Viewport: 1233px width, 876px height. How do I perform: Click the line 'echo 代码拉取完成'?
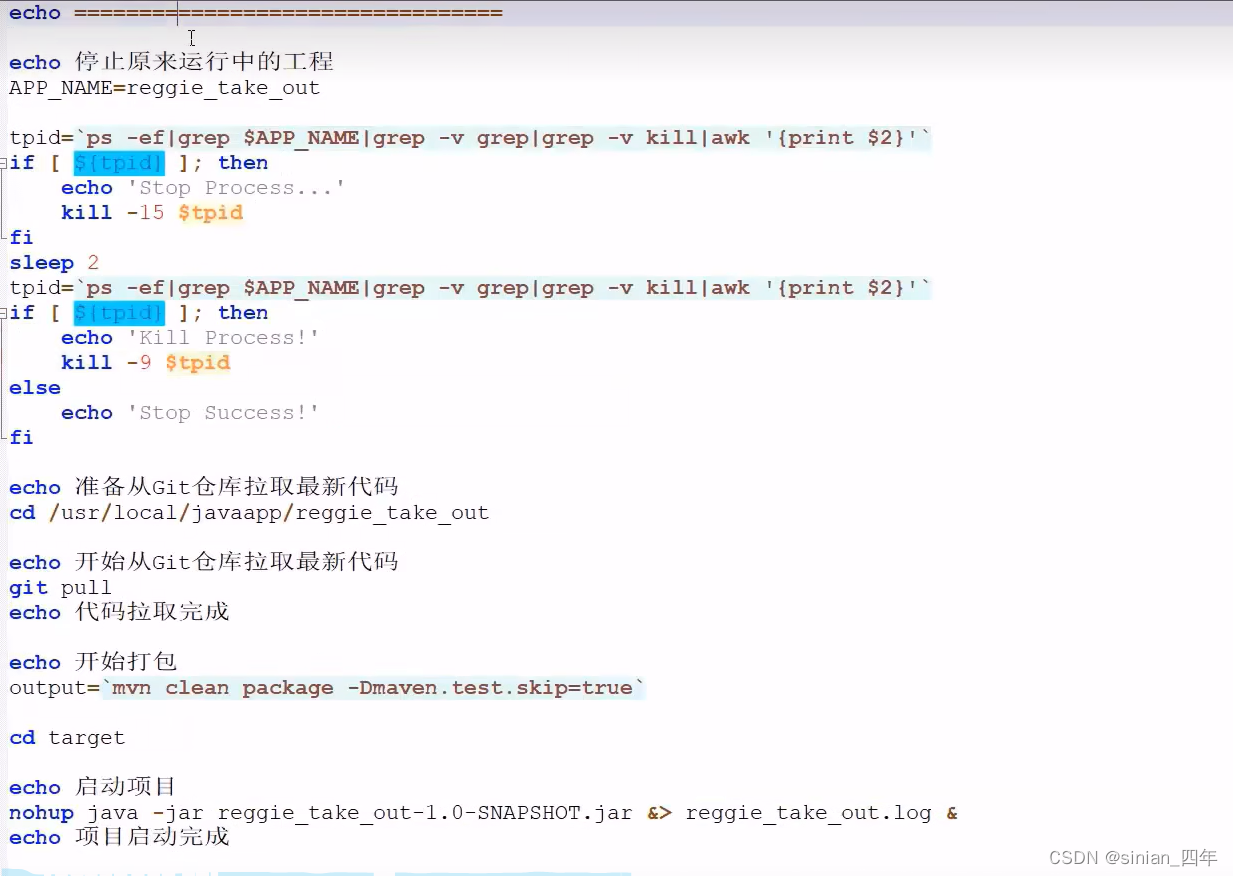coord(120,612)
